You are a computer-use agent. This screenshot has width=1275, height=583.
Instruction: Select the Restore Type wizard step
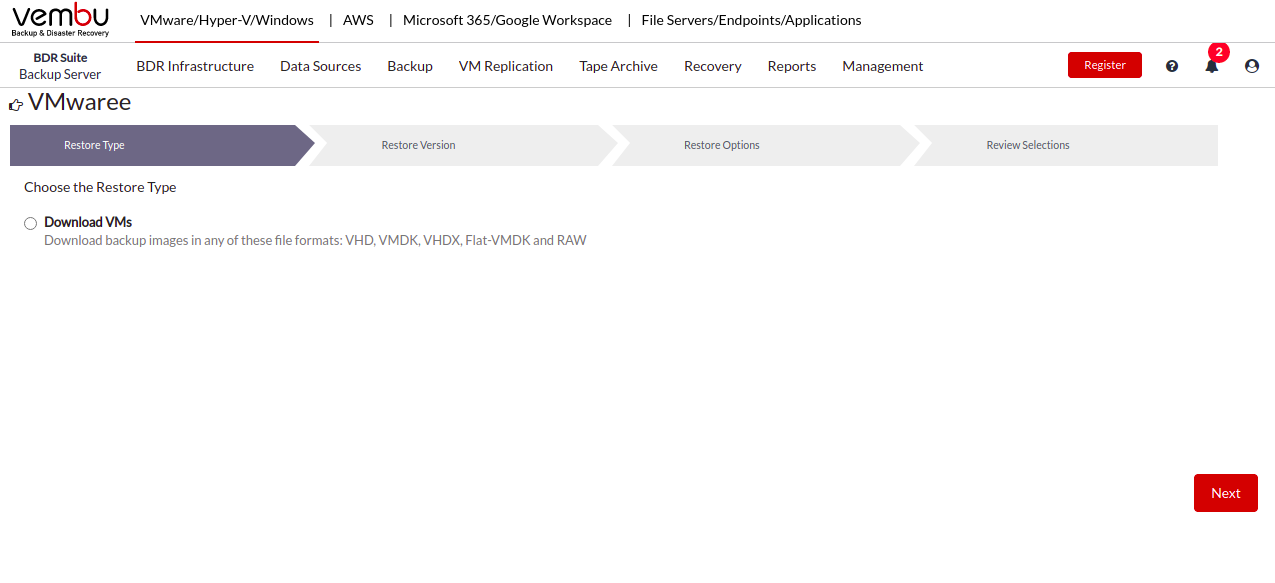click(x=160, y=145)
